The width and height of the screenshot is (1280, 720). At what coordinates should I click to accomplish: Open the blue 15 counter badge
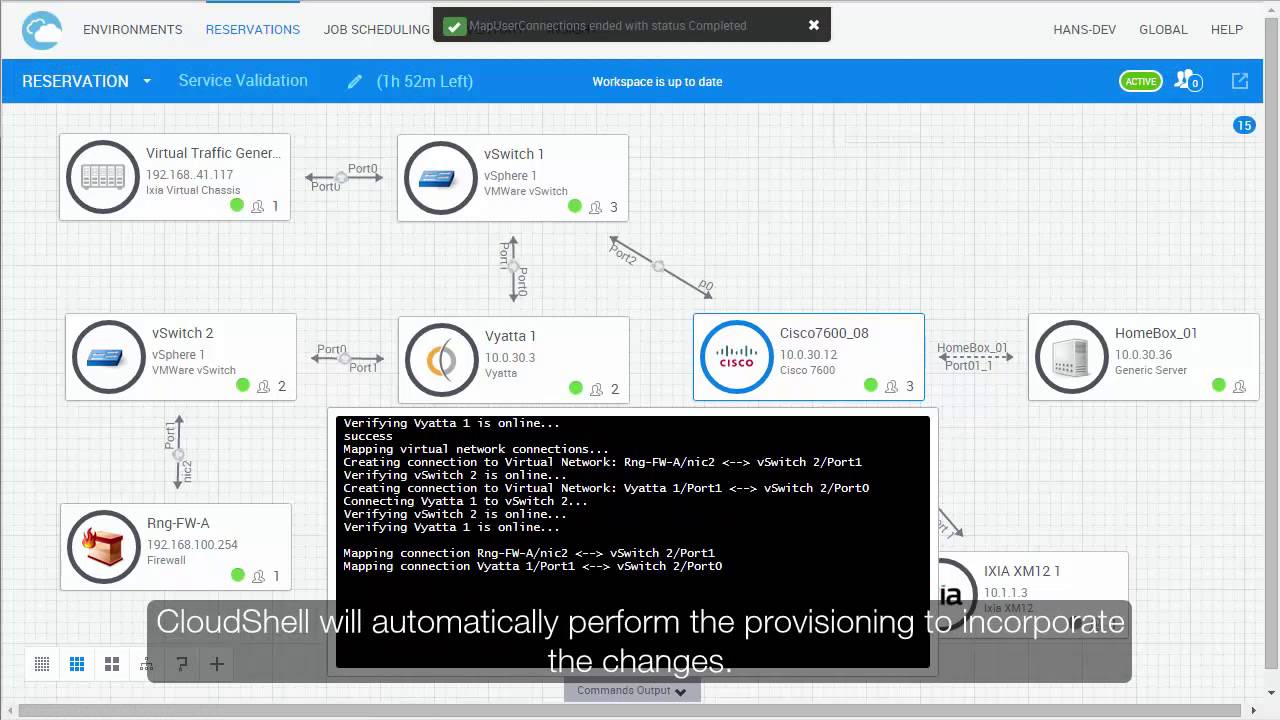1244,125
